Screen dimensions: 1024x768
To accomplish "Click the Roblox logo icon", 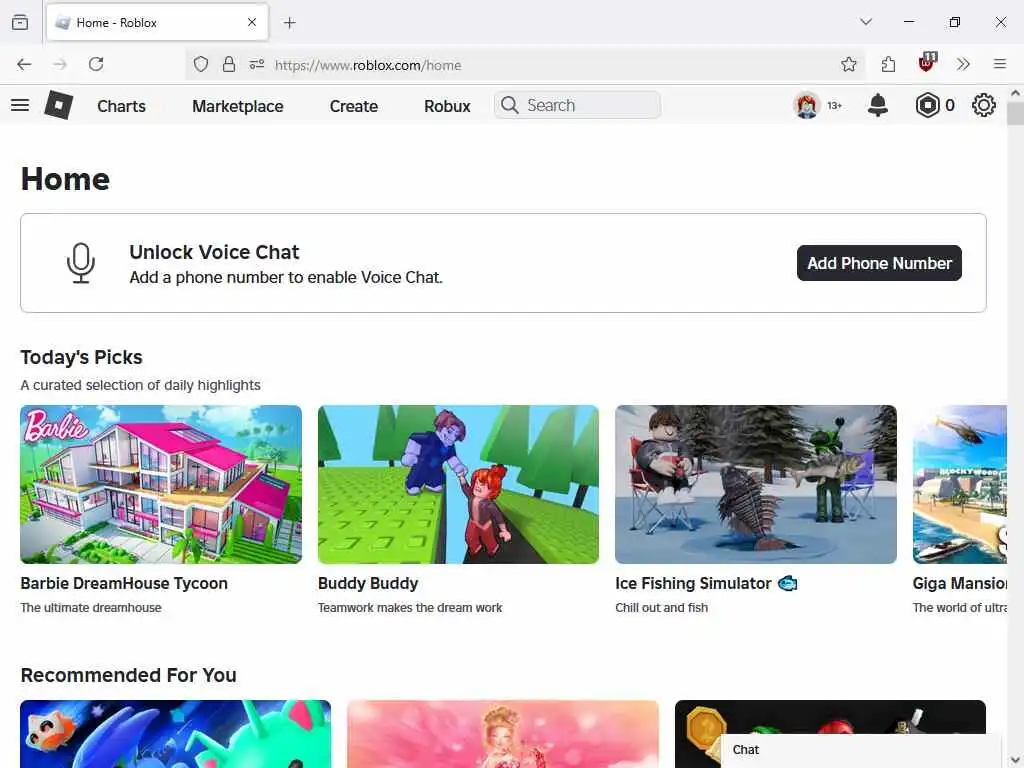I will (x=59, y=105).
